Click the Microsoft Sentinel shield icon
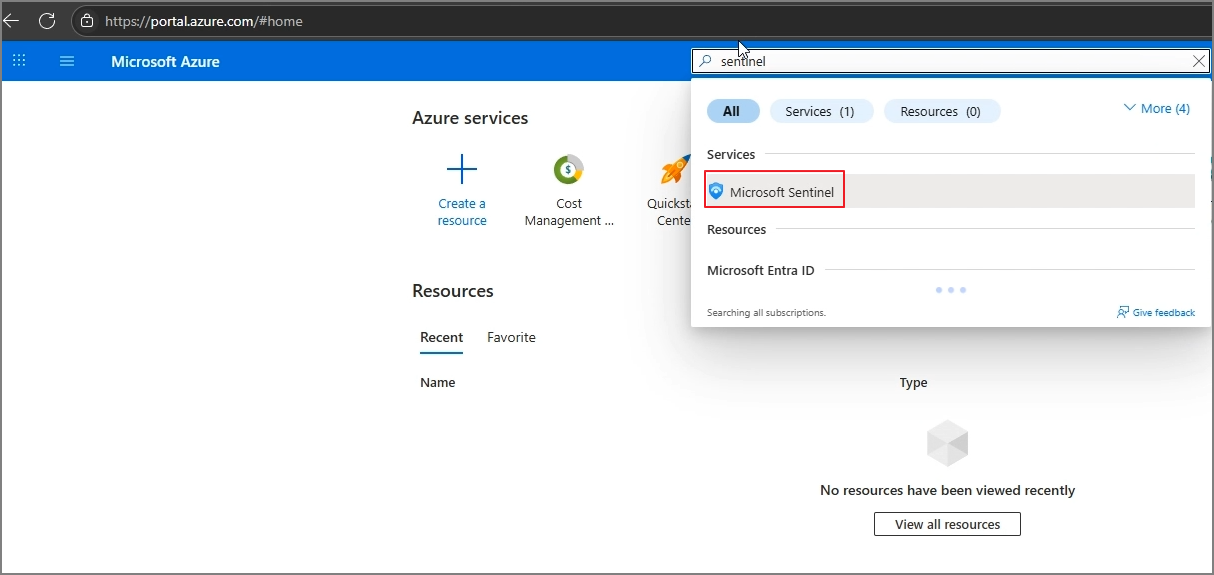Image resolution: width=1214 pixels, height=575 pixels. [716, 191]
